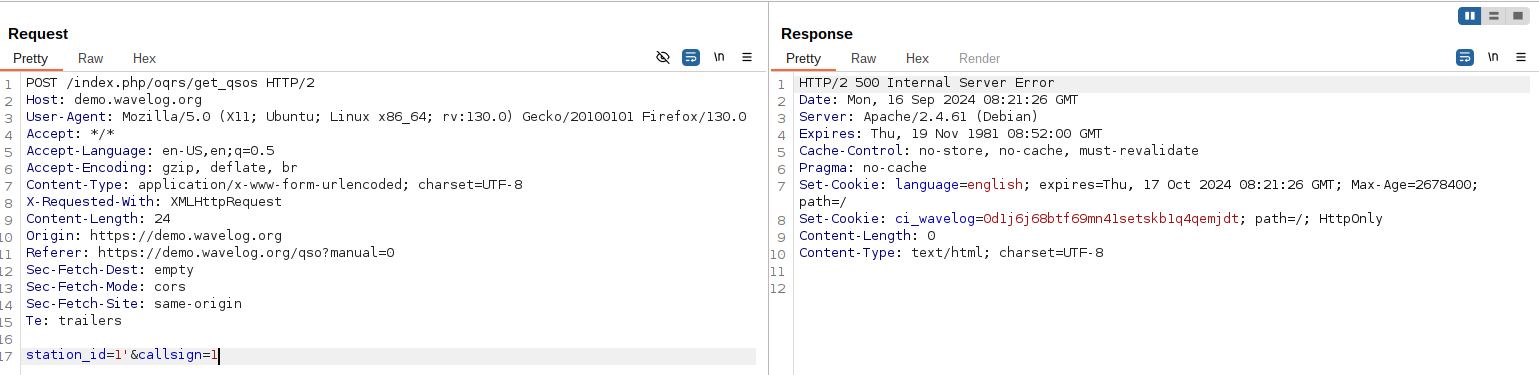Click the Cache-Control response header
Screen dimensions: 1539x375
[x=999, y=151]
